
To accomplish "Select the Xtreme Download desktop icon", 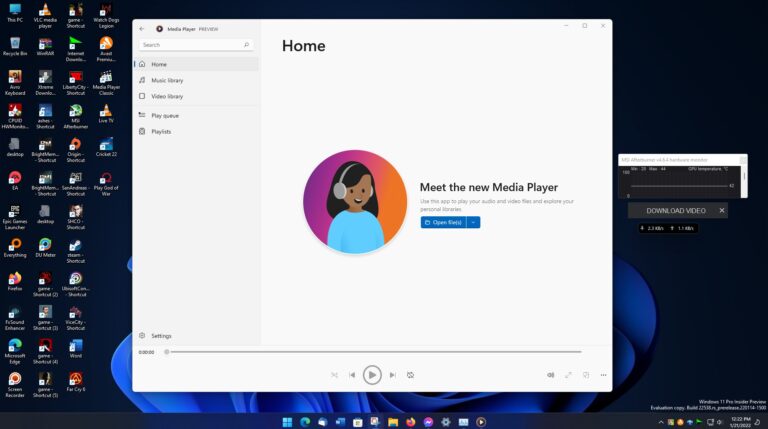I will point(45,83).
